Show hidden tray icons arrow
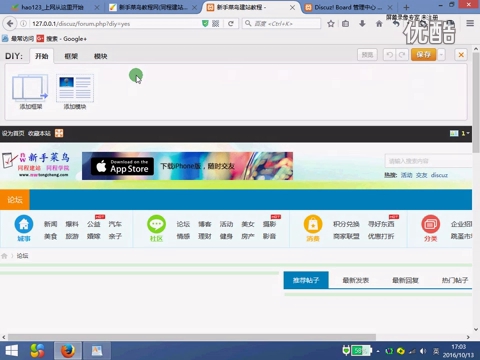This screenshot has width=480, height=360. pos(378,351)
